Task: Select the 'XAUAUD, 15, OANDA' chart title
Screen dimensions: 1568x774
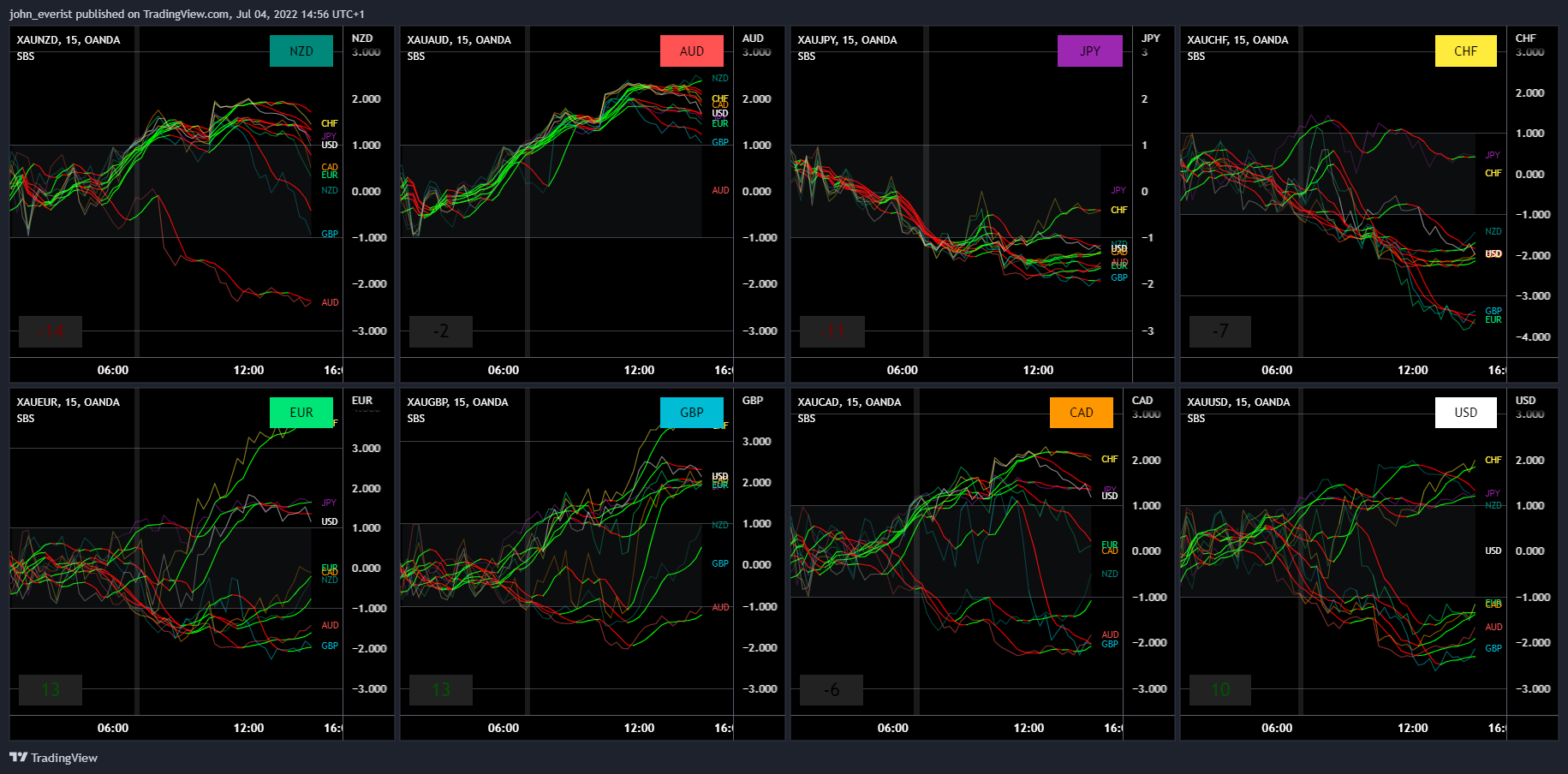Action: [x=459, y=40]
